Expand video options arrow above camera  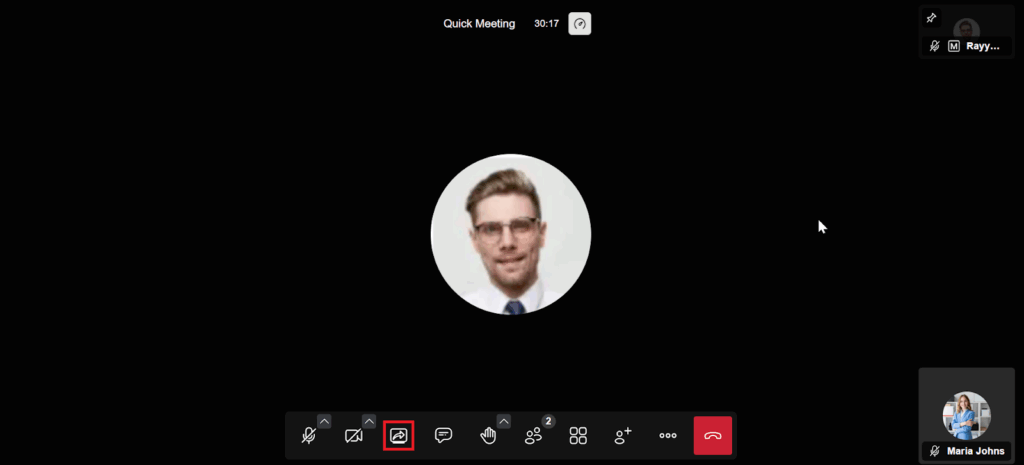369,421
